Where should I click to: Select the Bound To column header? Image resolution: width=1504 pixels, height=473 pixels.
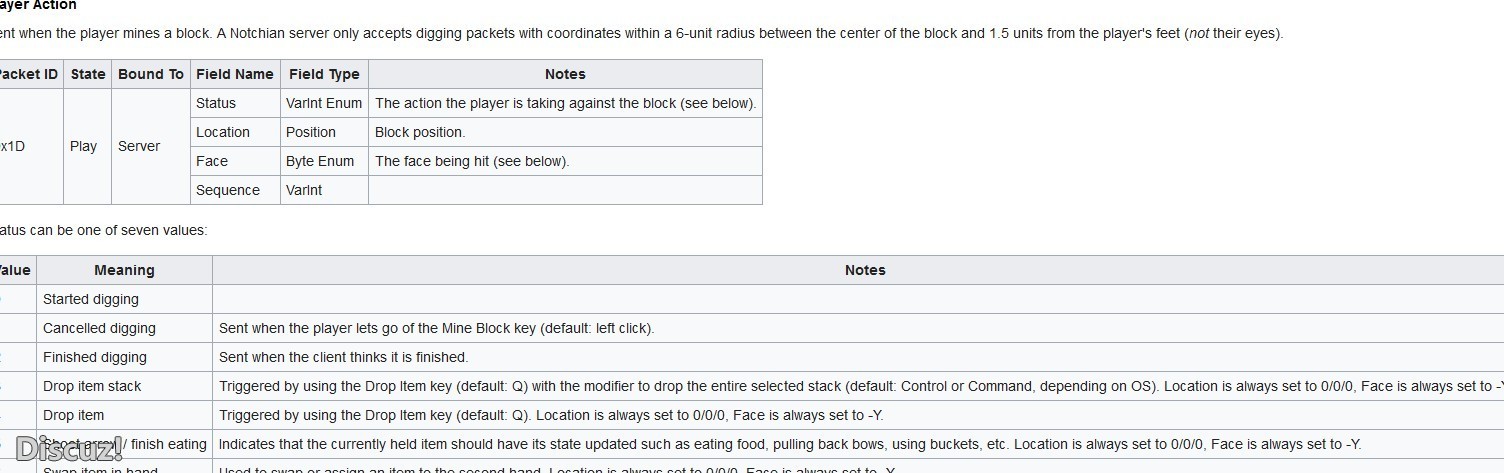[x=151, y=74]
